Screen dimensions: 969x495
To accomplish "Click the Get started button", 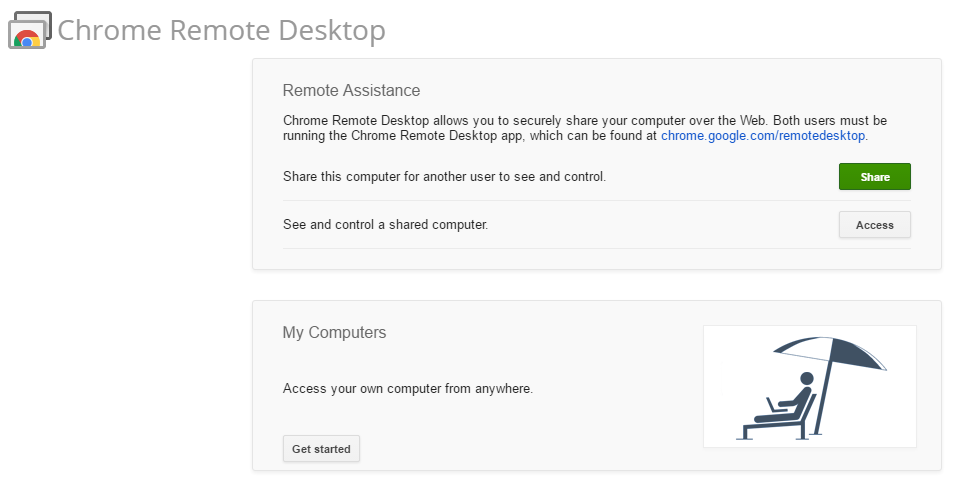I will pos(321,449).
